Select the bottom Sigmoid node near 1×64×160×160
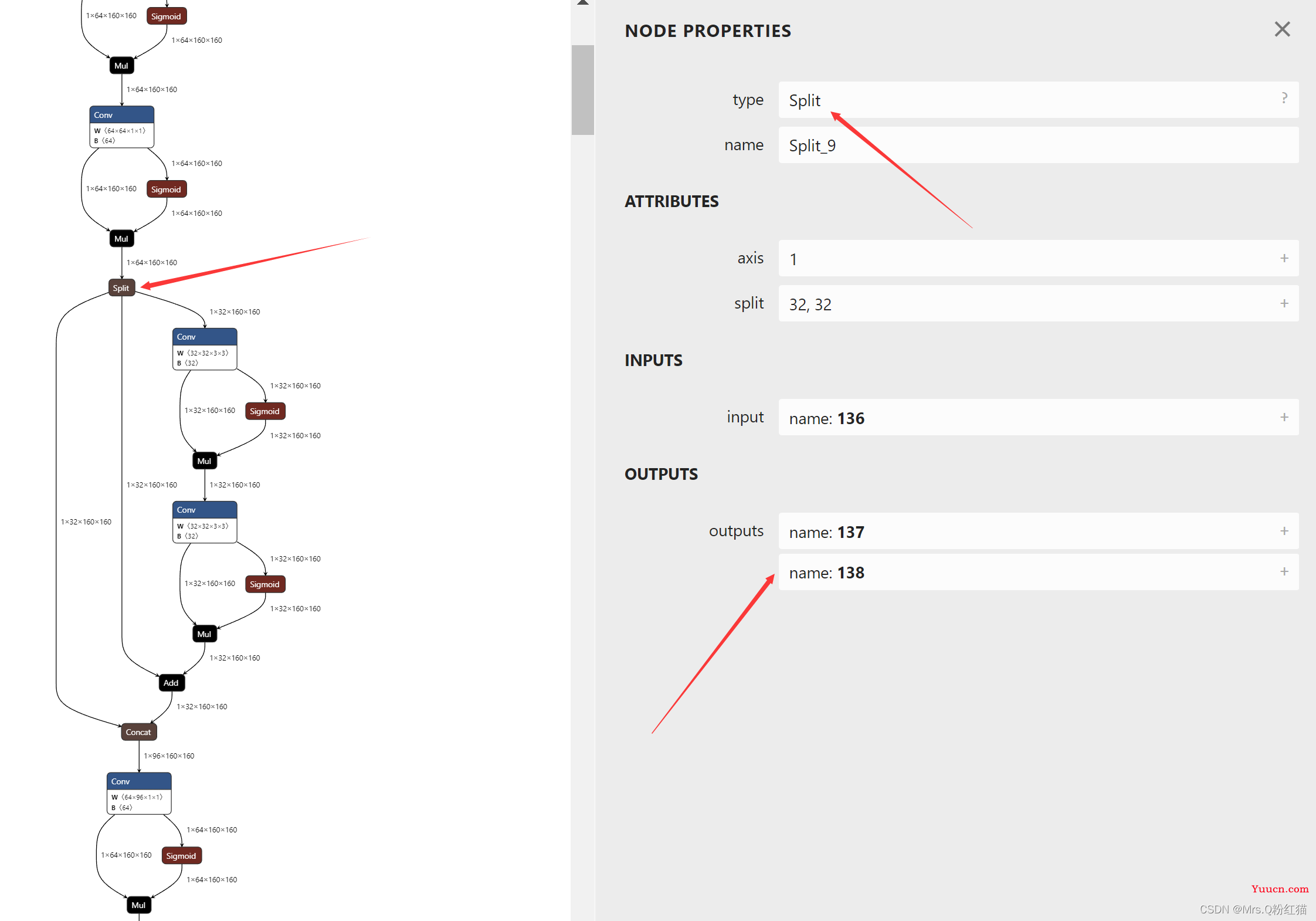 click(182, 855)
